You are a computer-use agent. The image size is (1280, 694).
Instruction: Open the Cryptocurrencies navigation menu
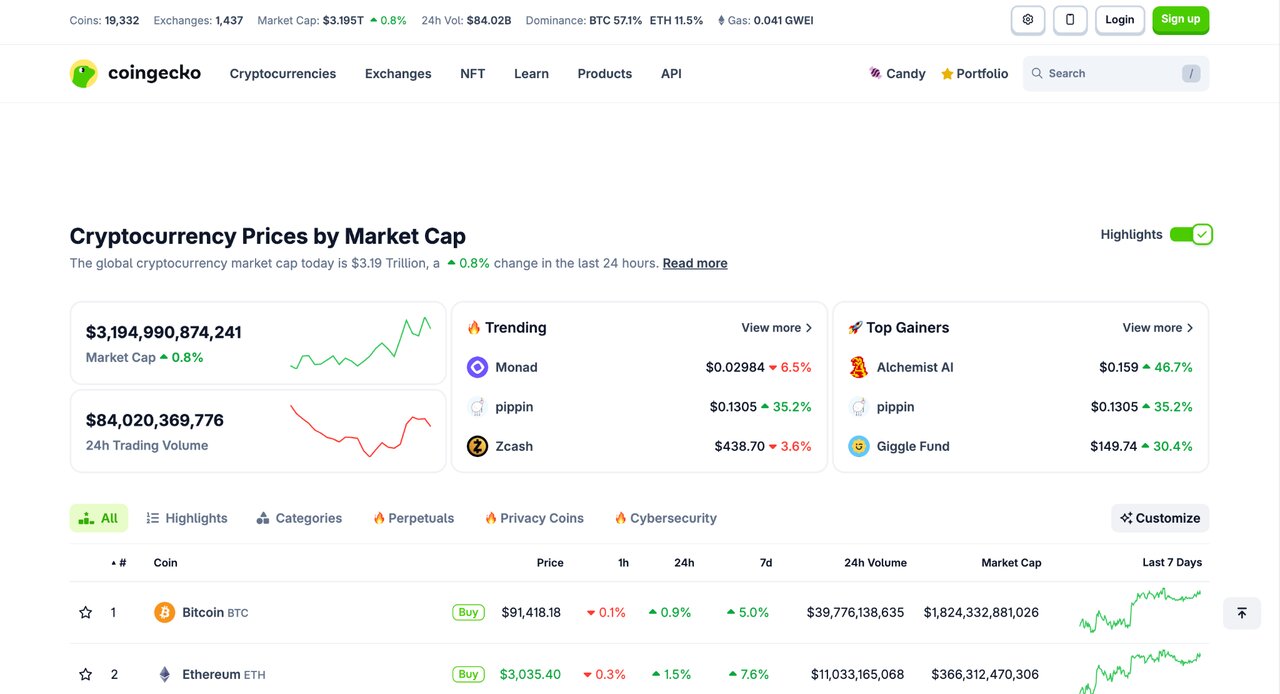(283, 74)
